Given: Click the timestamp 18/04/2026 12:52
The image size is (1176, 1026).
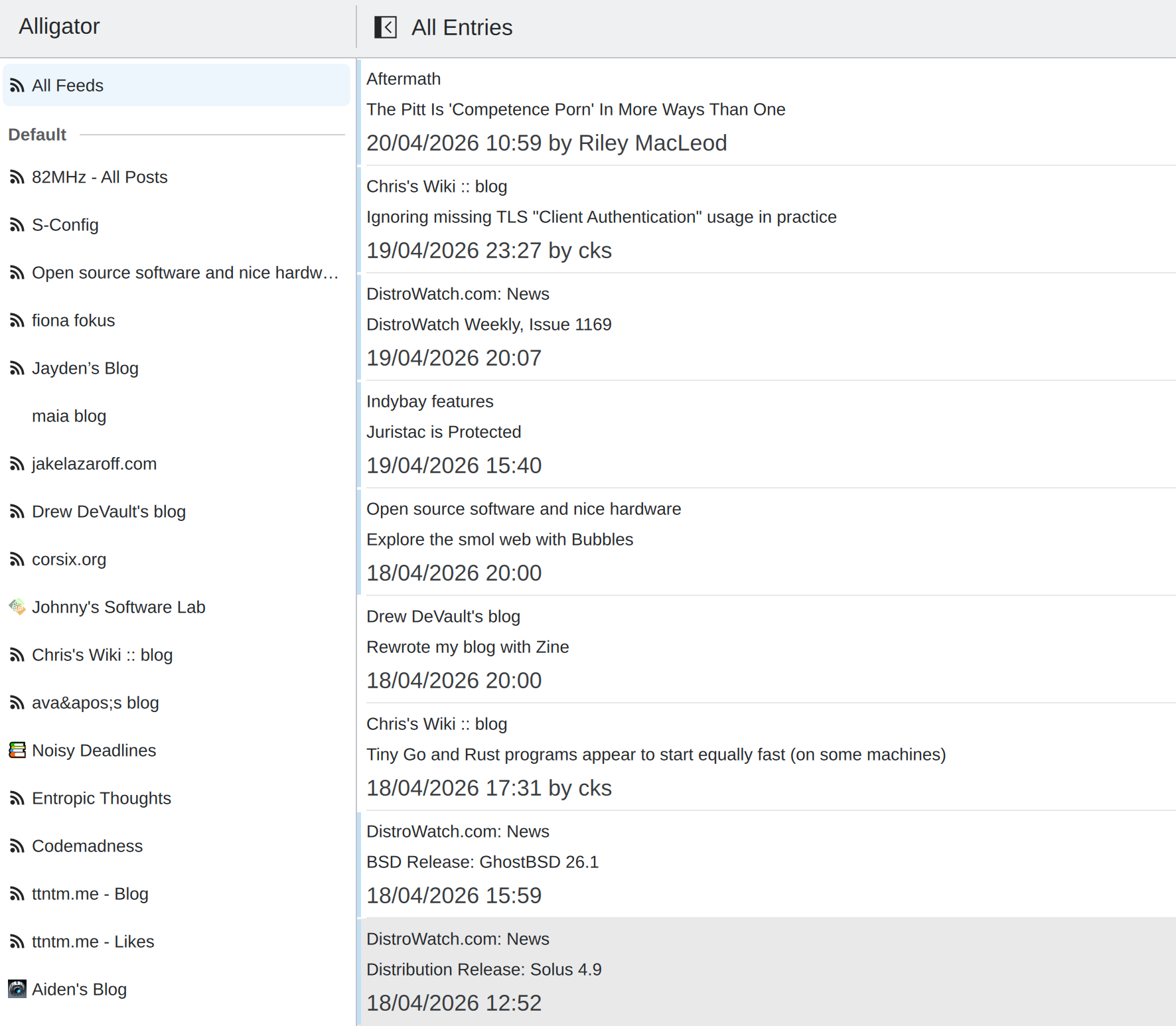Looking at the screenshot, I should coord(454,1003).
